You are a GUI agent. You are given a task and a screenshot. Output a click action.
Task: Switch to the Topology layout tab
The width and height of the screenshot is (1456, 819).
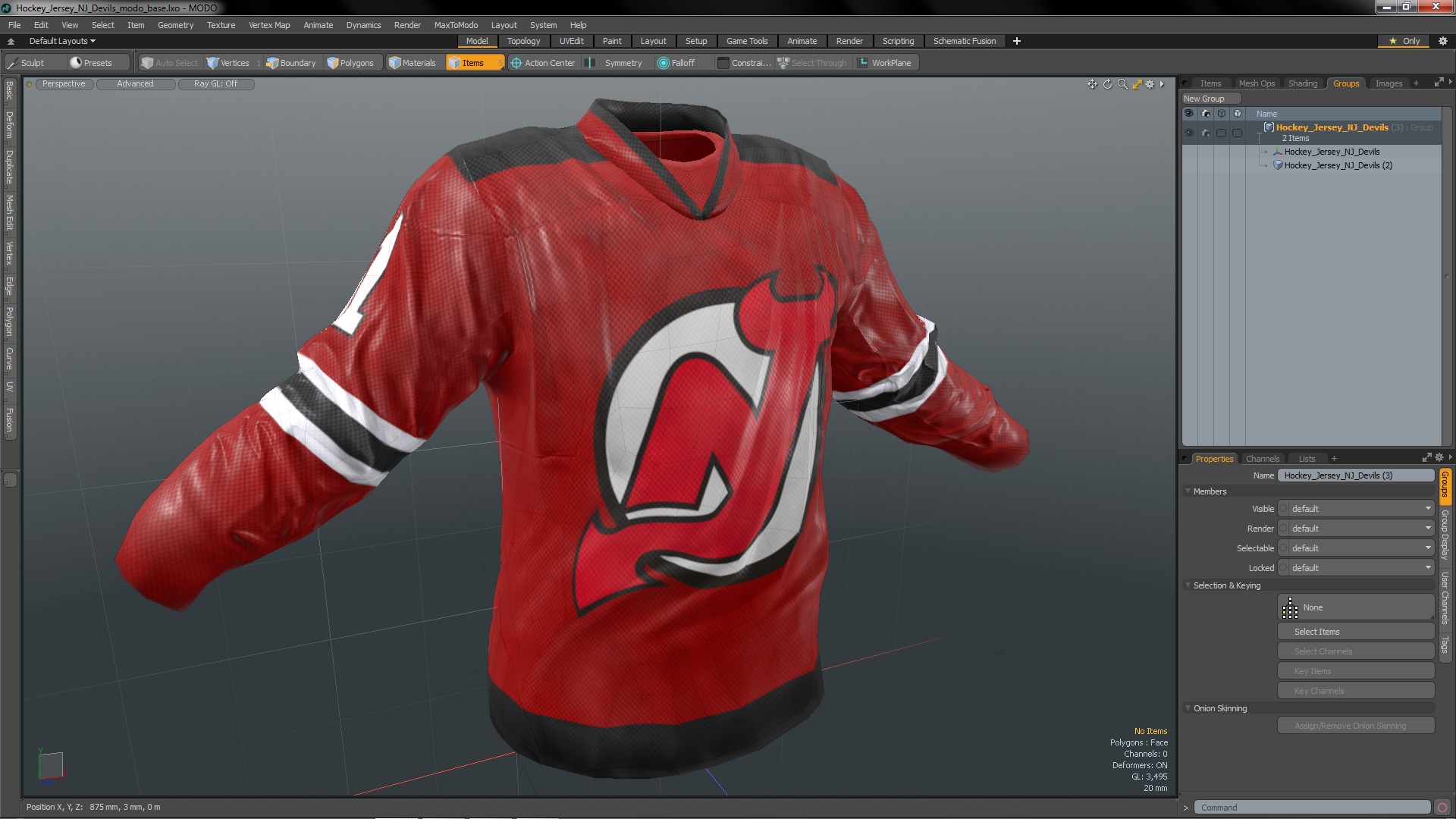[x=523, y=41]
